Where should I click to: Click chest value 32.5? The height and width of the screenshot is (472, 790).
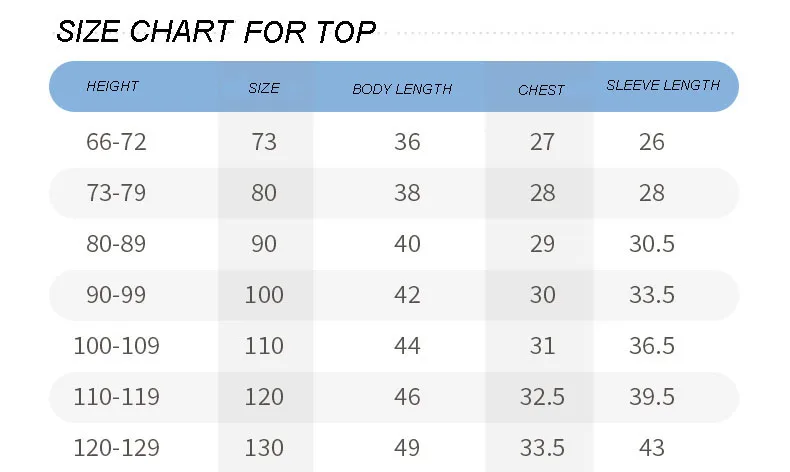[x=542, y=397]
